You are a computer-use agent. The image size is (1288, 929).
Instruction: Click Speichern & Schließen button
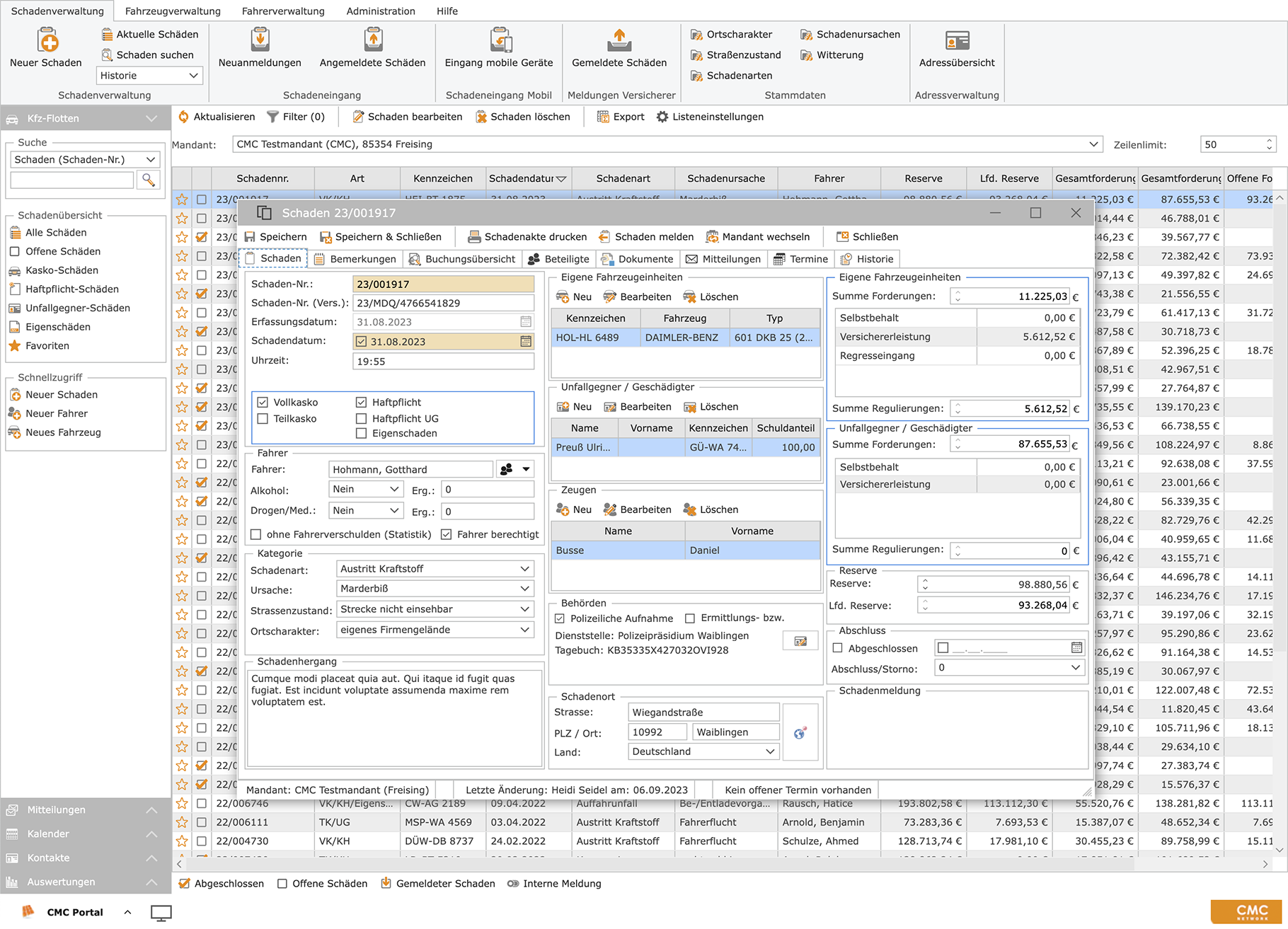pos(381,237)
